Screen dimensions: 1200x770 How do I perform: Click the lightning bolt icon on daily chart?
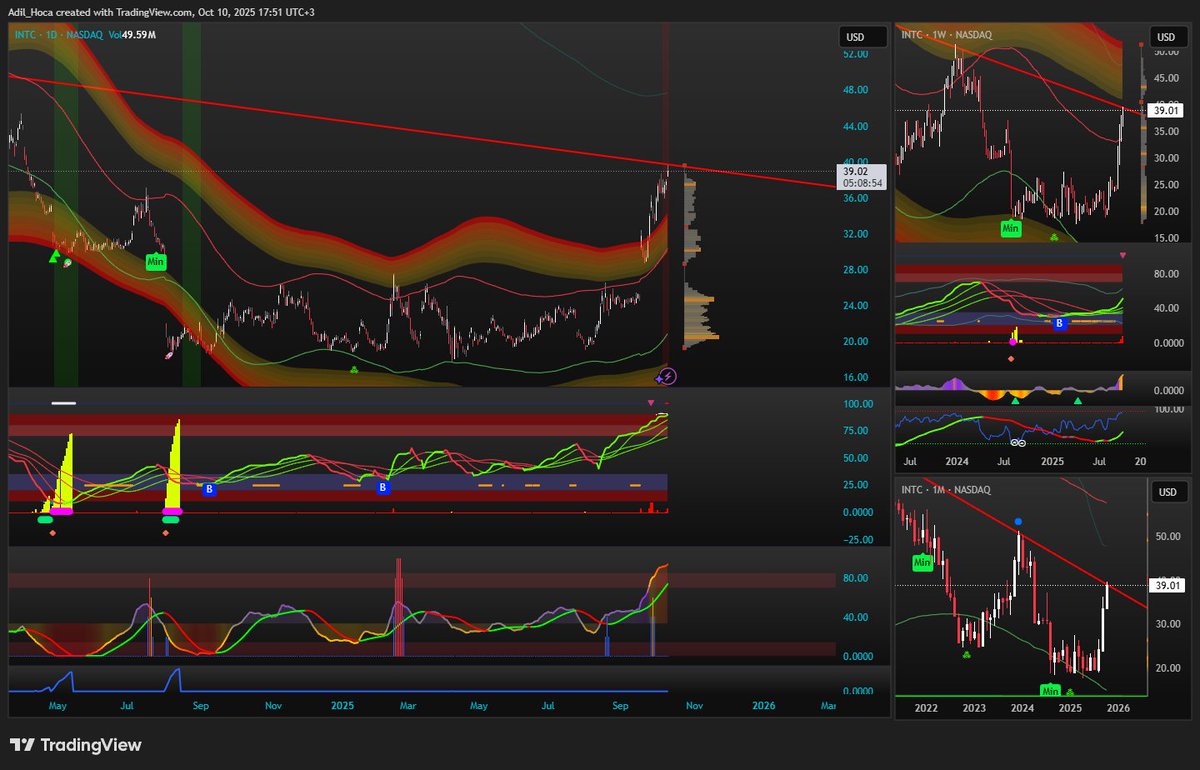point(668,376)
